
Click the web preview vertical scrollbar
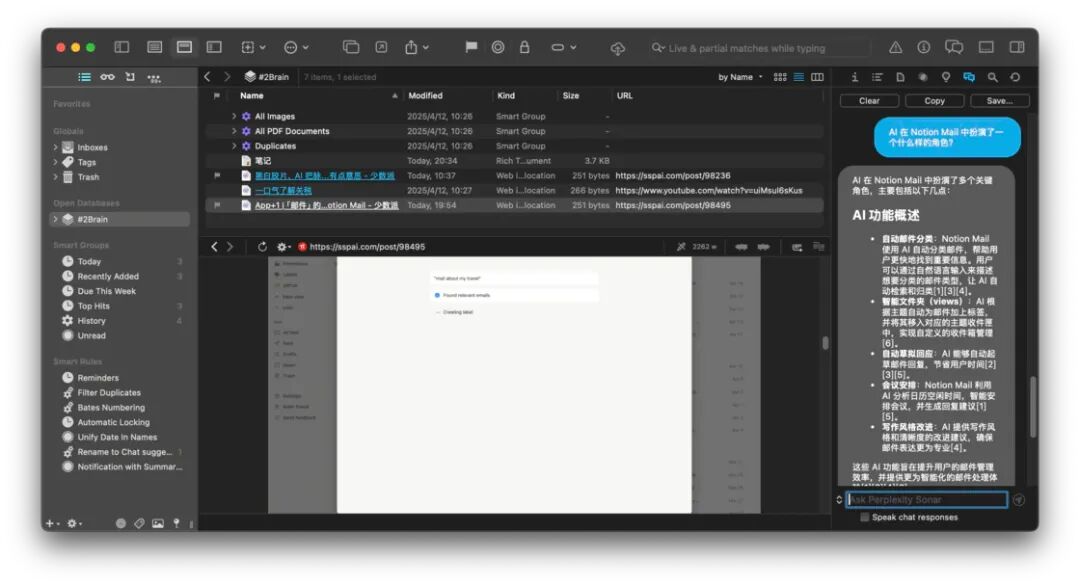pos(825,343)
